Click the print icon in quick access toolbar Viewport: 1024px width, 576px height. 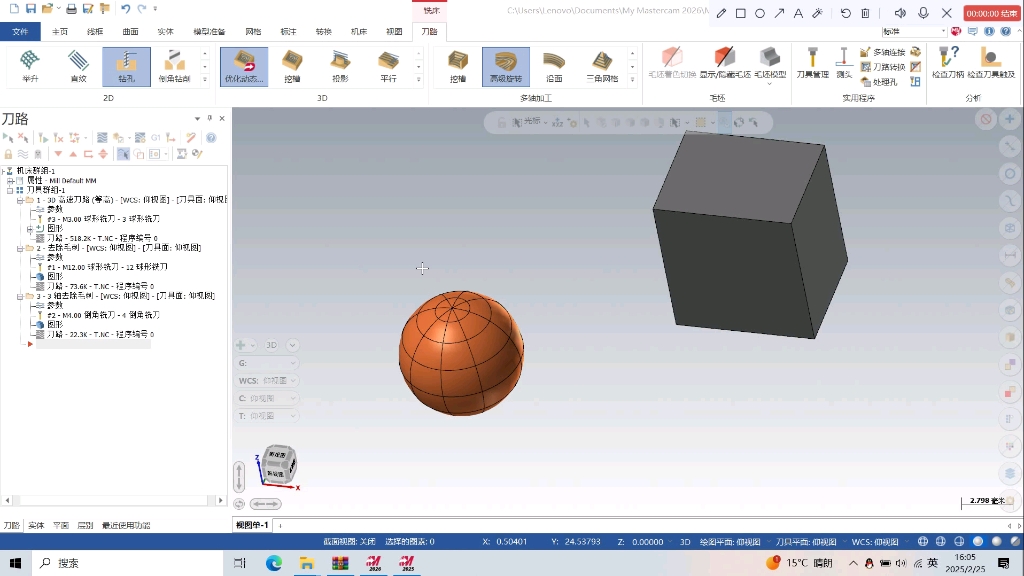coord(71,9)
